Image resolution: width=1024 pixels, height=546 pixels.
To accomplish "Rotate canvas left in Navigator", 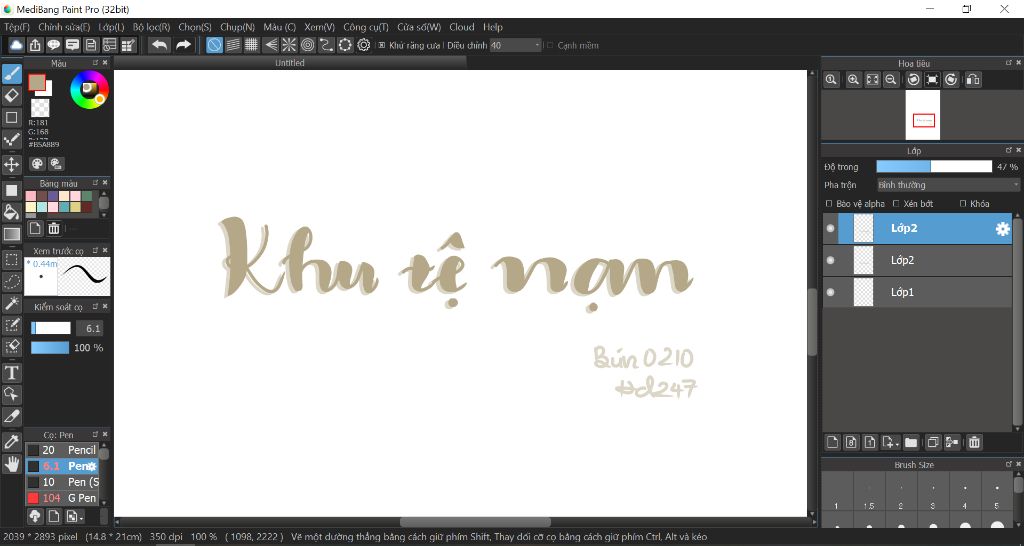I will pyautogui.click(x=914, y=80).
